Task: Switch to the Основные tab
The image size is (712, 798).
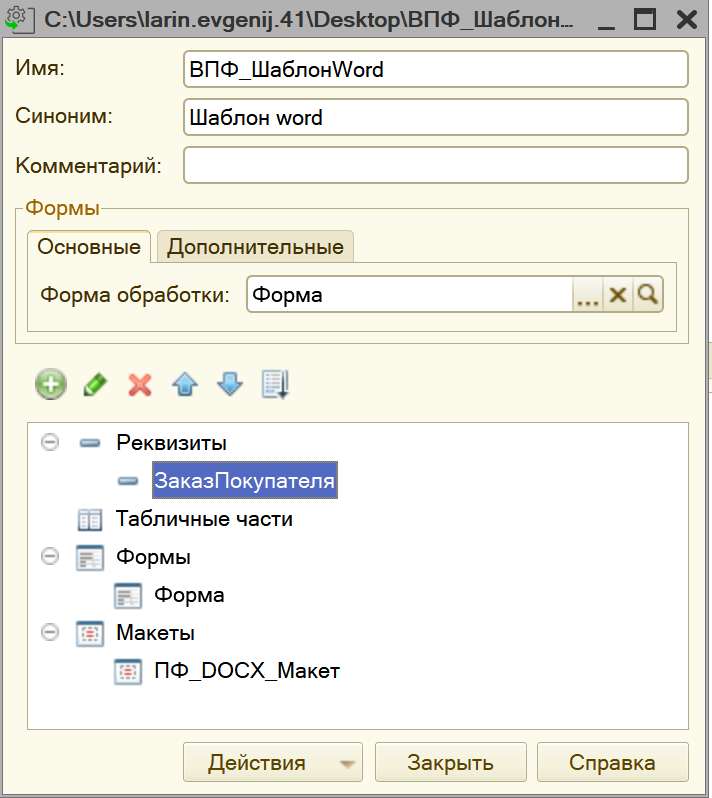Action: (x=89, y=247)
